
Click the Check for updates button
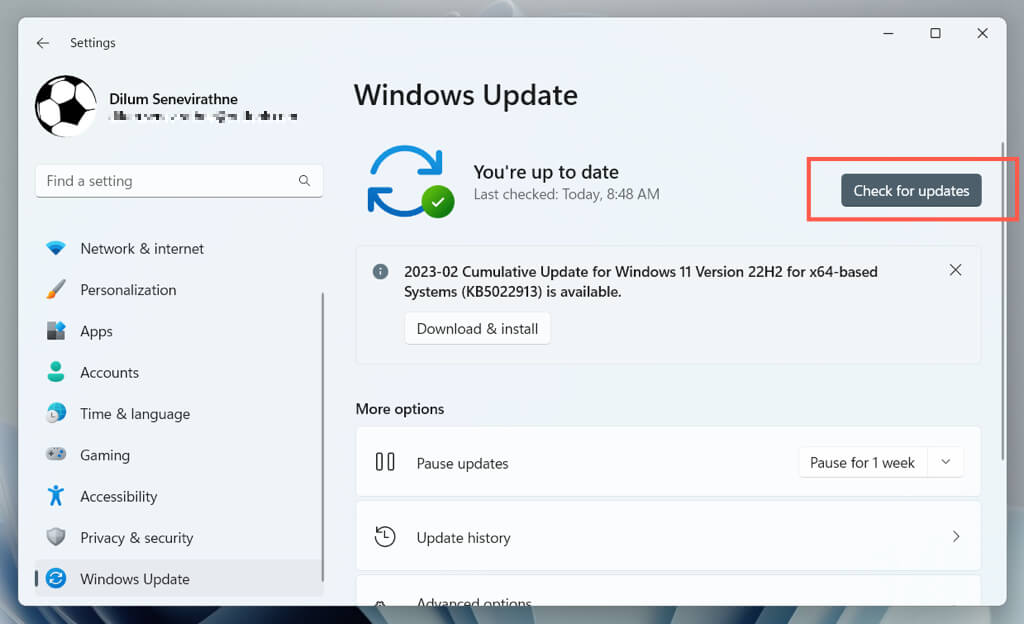point(911,191)
